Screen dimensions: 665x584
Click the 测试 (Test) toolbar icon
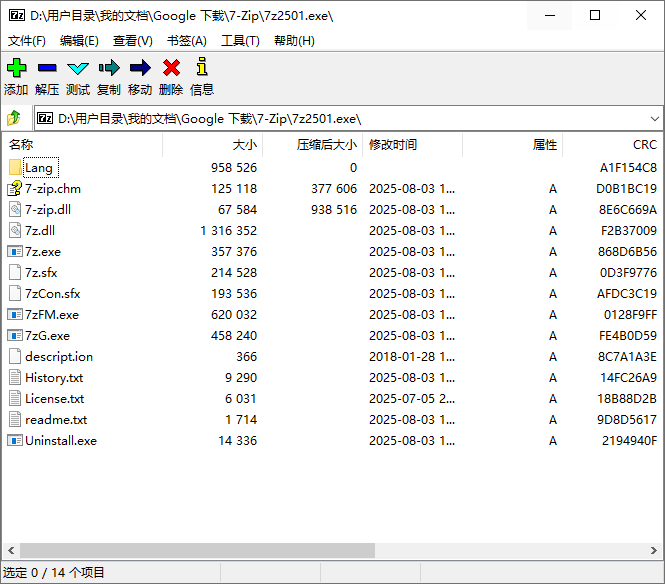coord(78,68)
